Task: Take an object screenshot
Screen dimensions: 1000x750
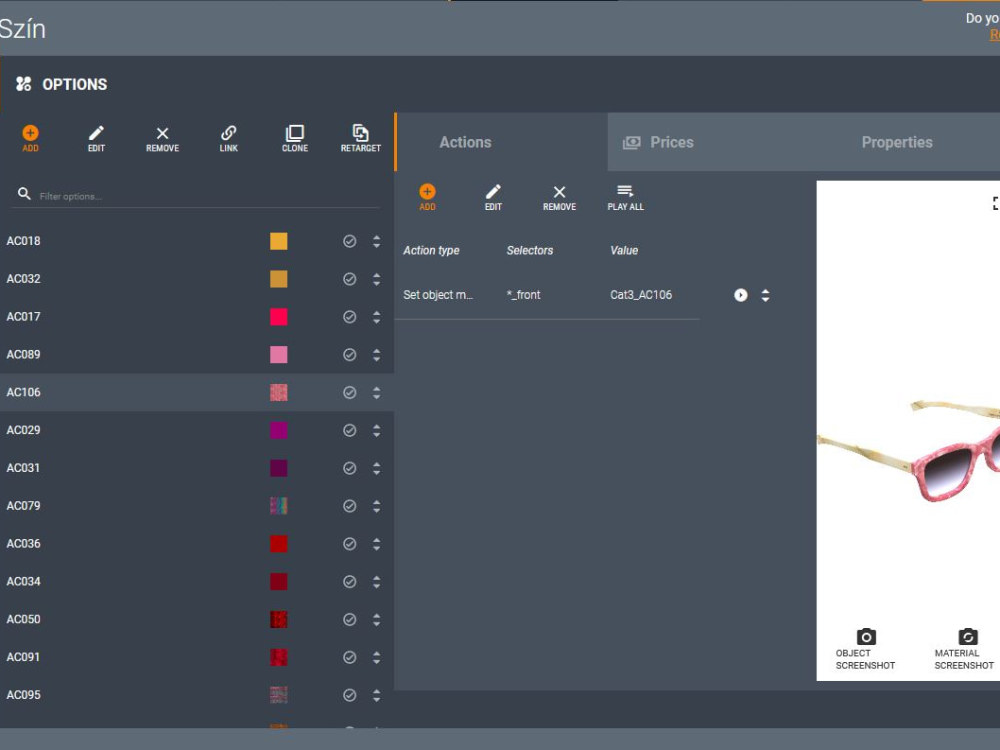Action: point(865,649)
